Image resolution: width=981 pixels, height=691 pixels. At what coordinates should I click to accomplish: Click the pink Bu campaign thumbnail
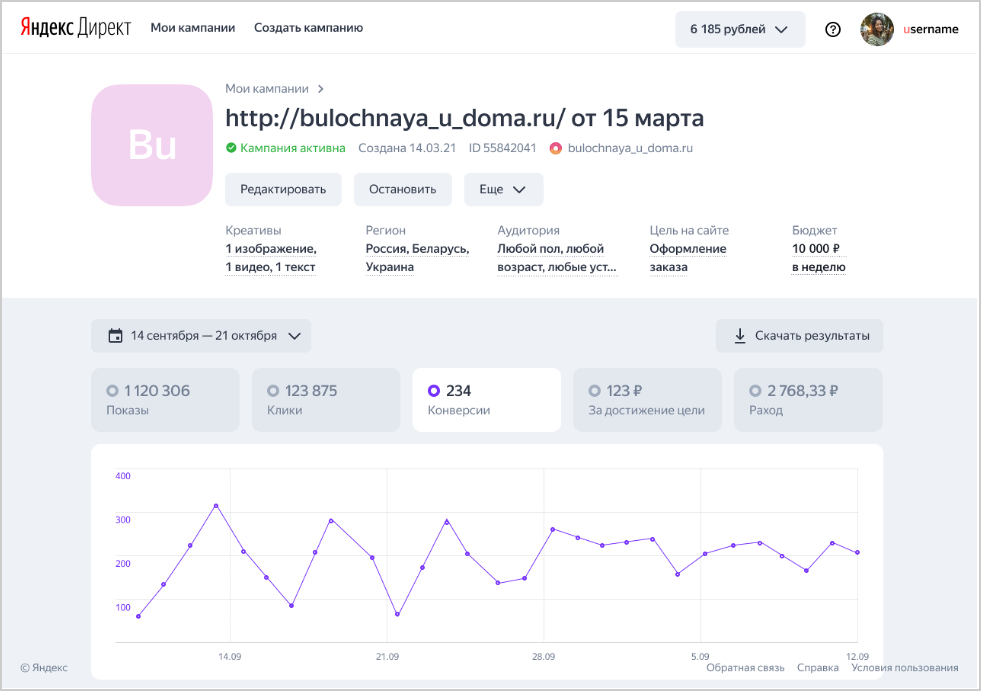152,146
